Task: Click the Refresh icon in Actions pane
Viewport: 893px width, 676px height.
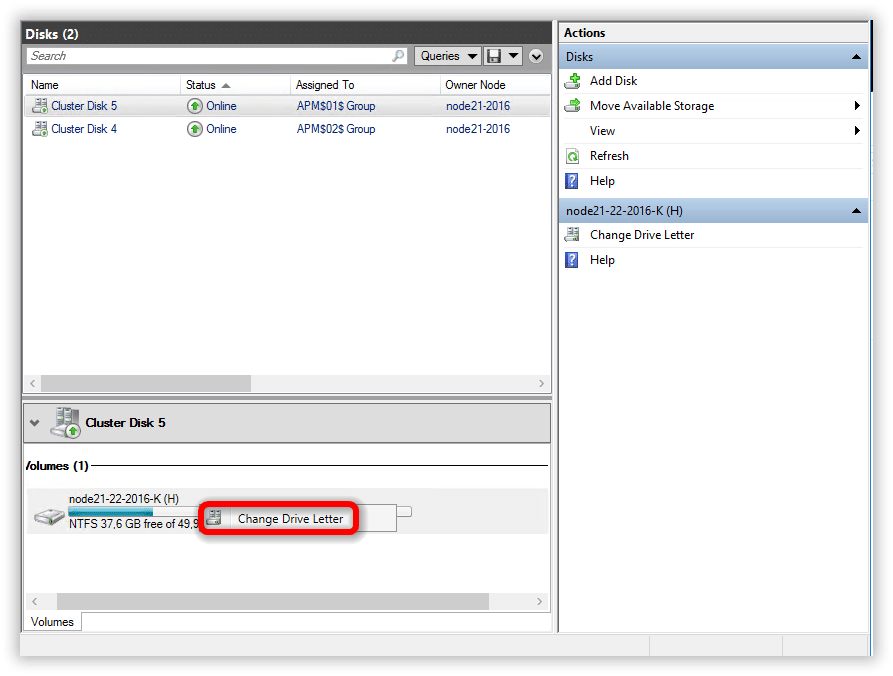Action: point(573,156)
